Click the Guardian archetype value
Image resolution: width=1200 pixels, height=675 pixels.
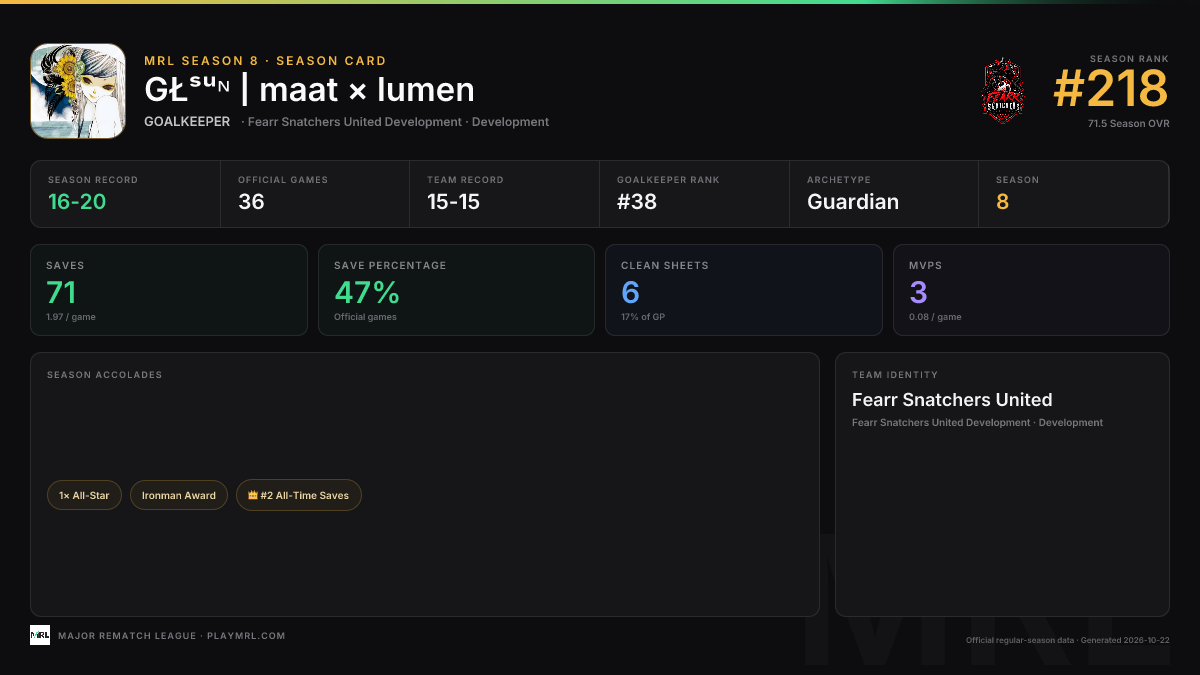(x=853, y=202)
